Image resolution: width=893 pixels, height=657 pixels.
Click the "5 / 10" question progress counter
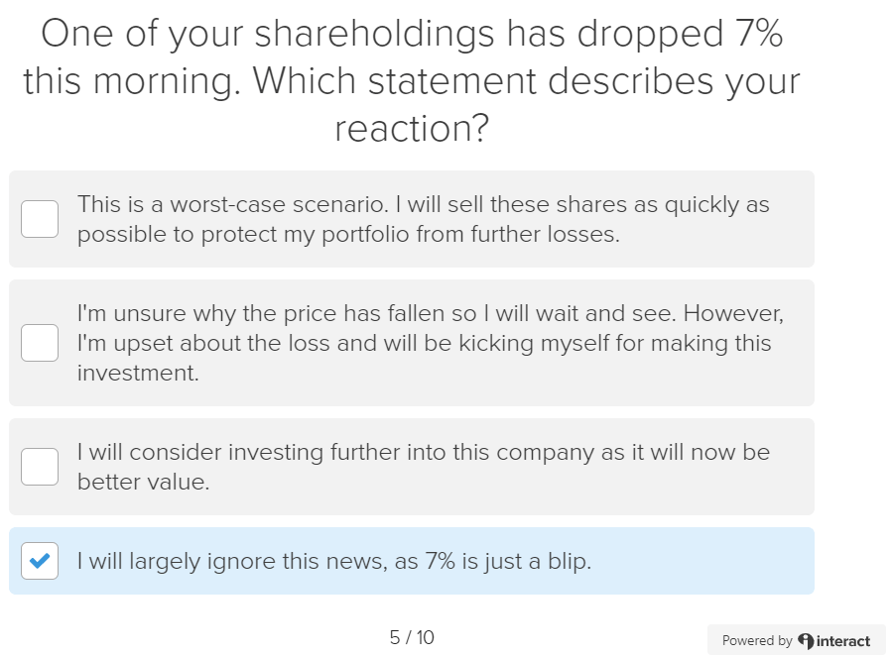[412, 637]
